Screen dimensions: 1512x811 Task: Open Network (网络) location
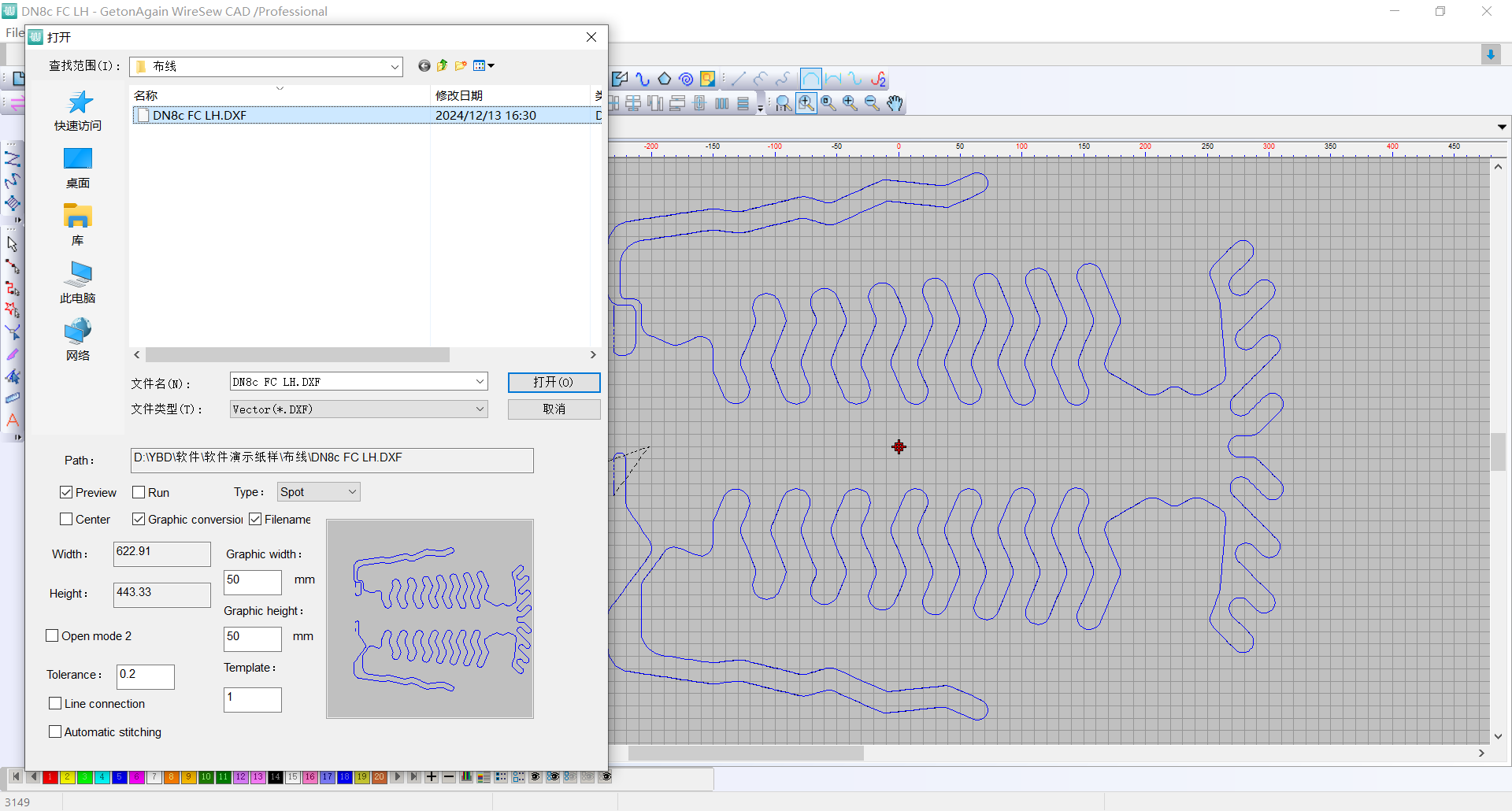click(78, 341)
